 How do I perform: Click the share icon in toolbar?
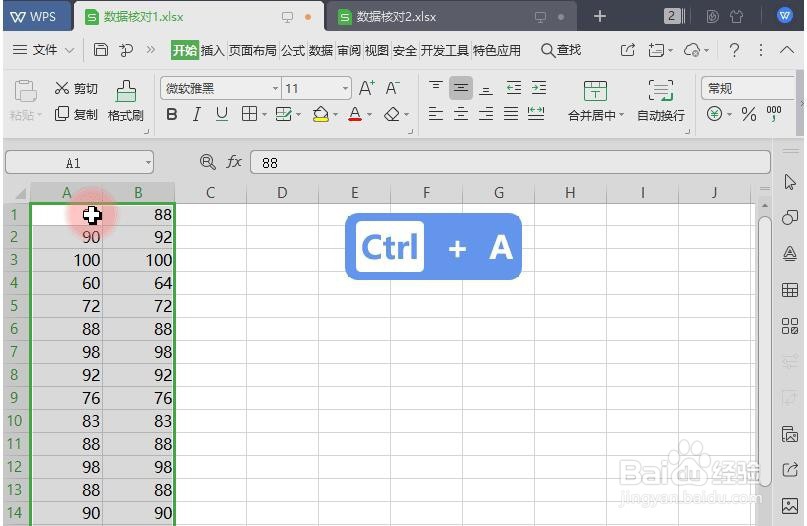(627, 50)
